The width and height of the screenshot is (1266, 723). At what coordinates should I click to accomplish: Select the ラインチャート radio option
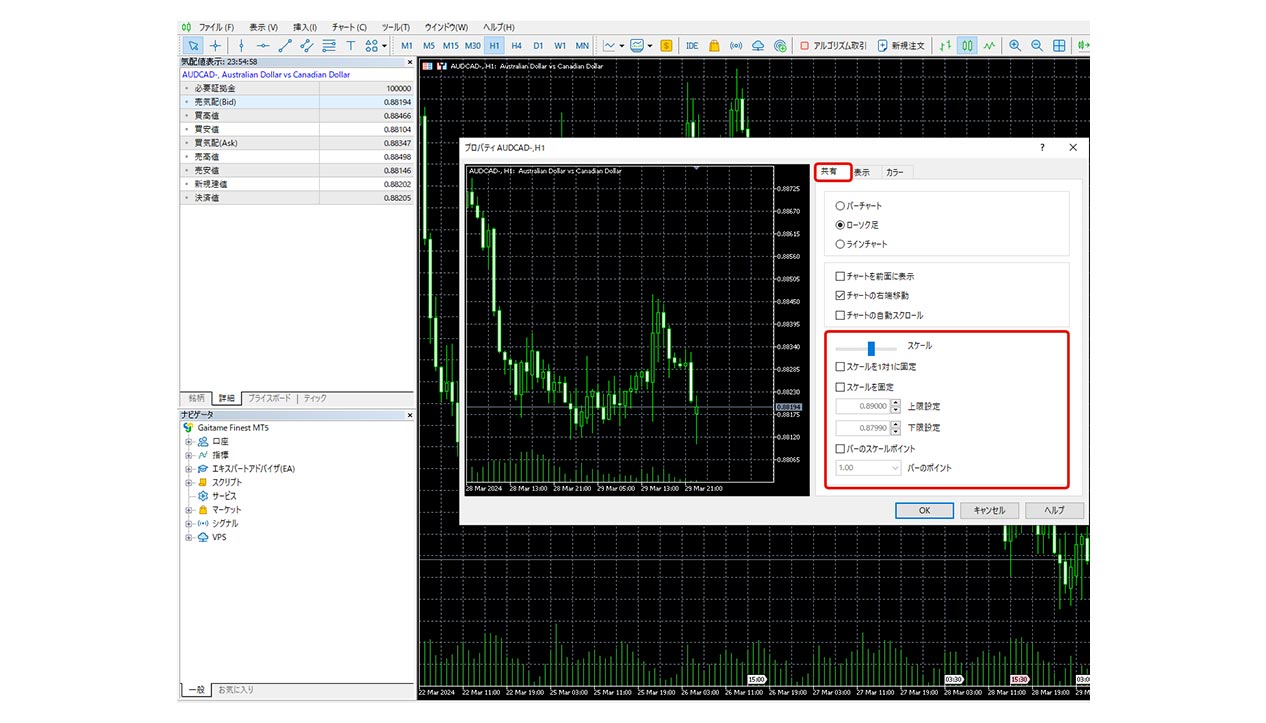[861, 244]
